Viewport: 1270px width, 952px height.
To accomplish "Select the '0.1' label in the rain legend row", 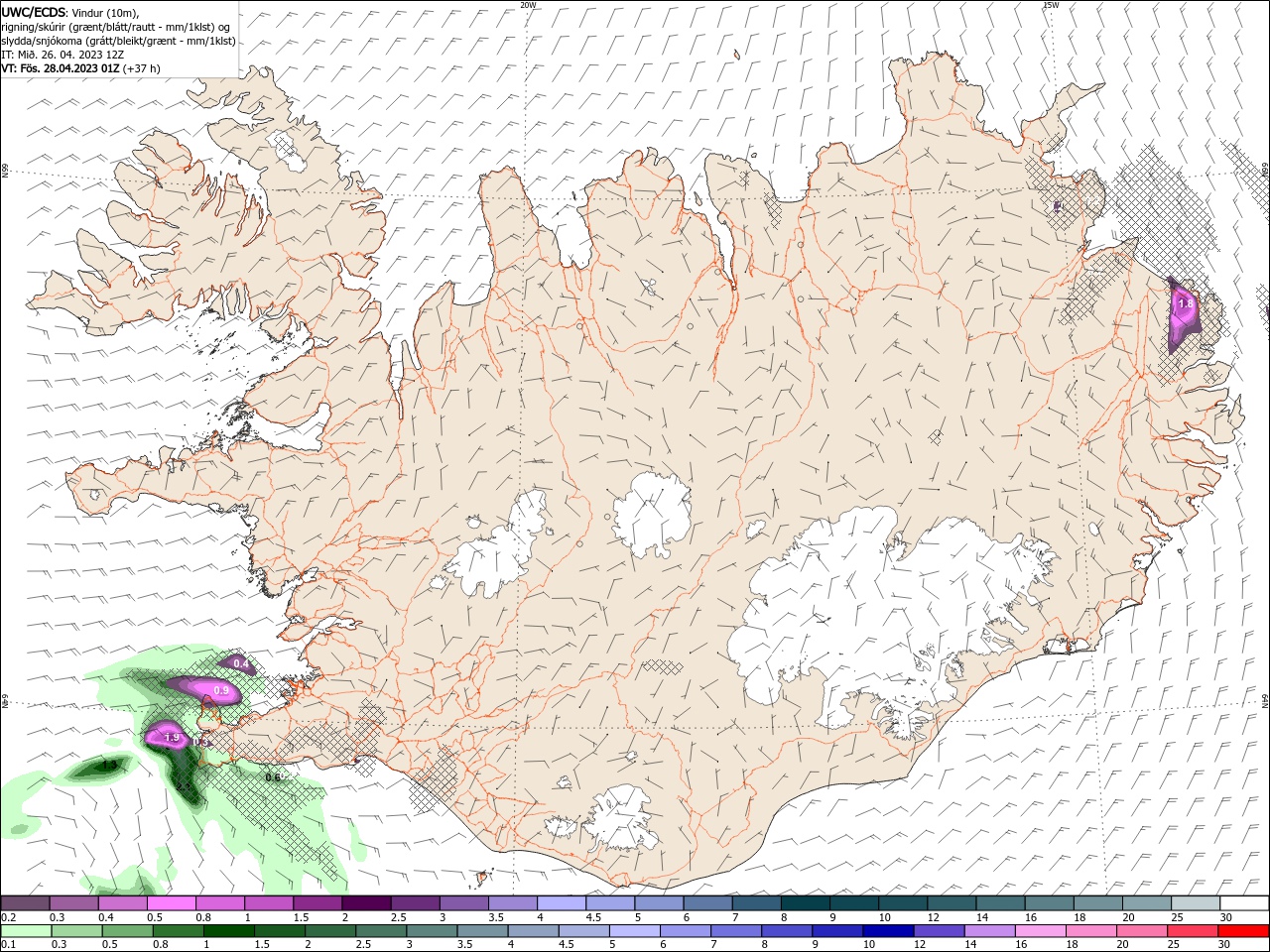I will (8, 945).
